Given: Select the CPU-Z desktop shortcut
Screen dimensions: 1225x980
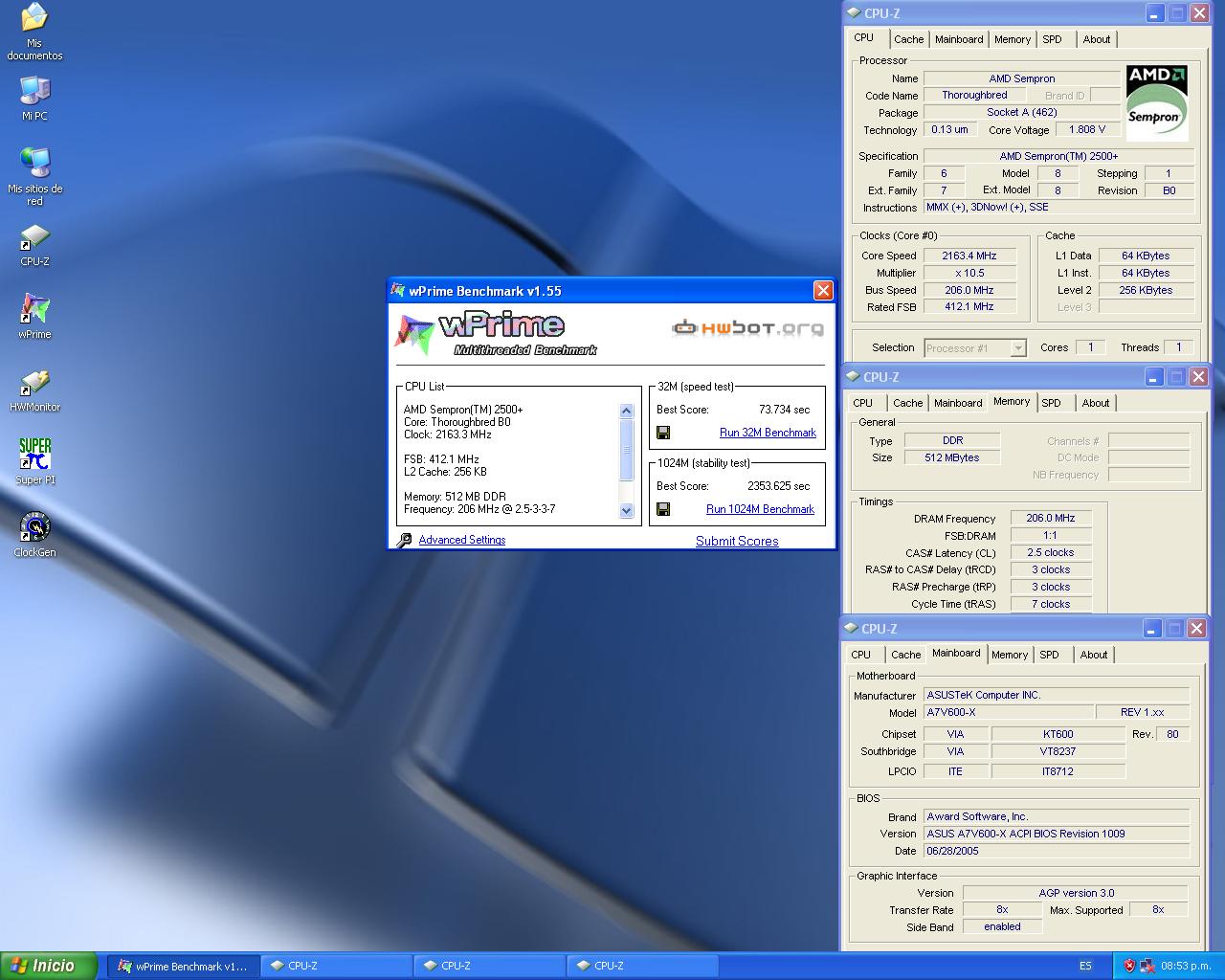Looking at the screenshot, I should [x=34, y=245].
